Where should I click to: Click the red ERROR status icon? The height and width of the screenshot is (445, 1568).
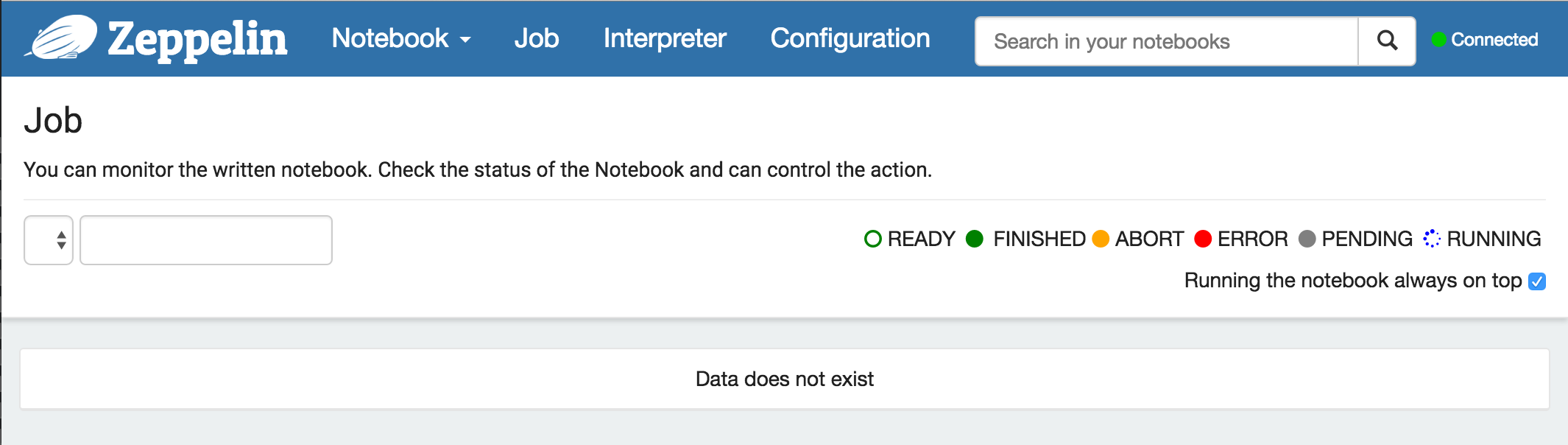pyautogui.click(x=1203, y=239)
